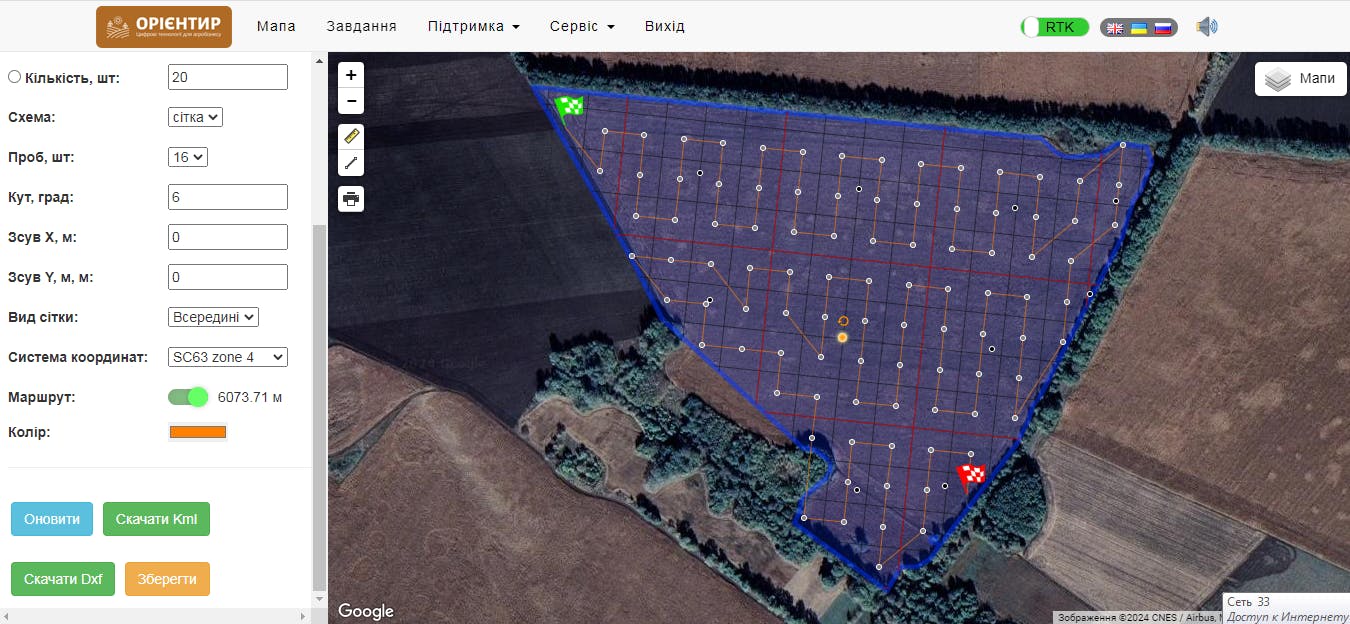
Task: Pick the orange Колір swatch
Action: point(198,432)
